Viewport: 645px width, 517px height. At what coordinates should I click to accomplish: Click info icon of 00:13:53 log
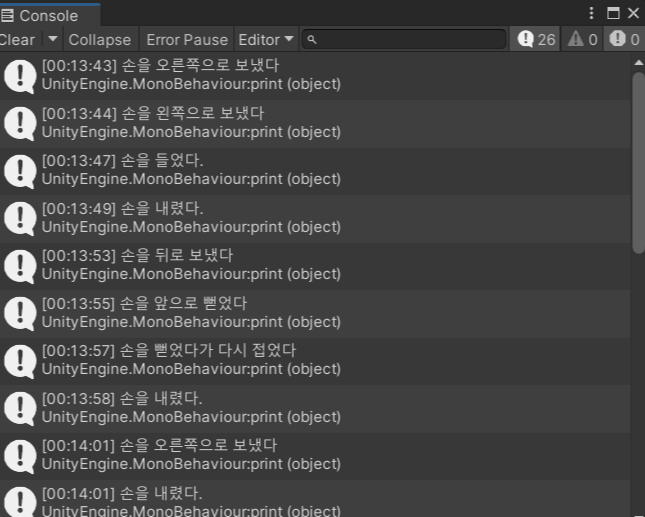click(20, 267)
